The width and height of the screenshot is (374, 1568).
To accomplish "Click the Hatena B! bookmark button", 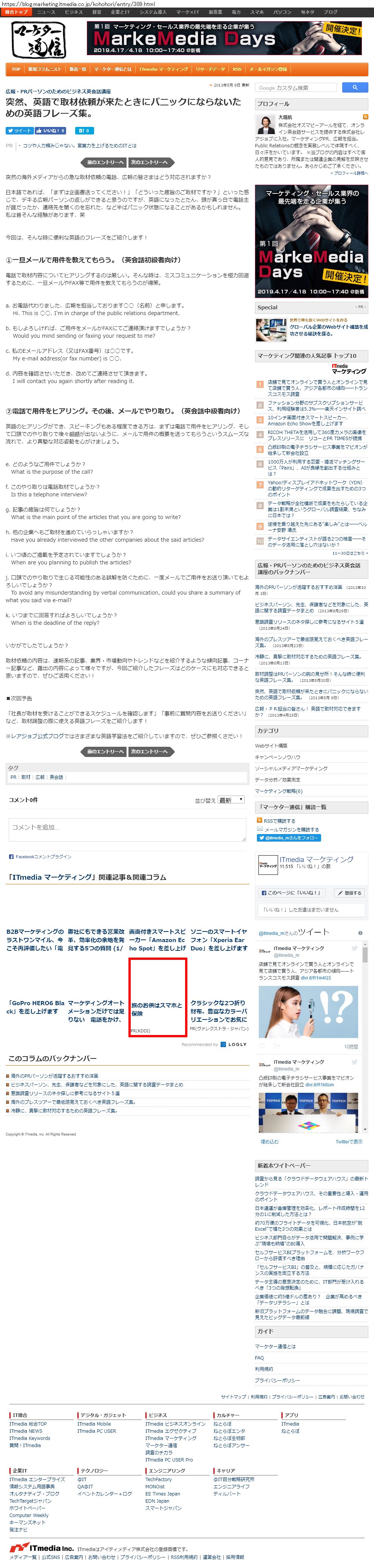I will click(x=84, y=130).
